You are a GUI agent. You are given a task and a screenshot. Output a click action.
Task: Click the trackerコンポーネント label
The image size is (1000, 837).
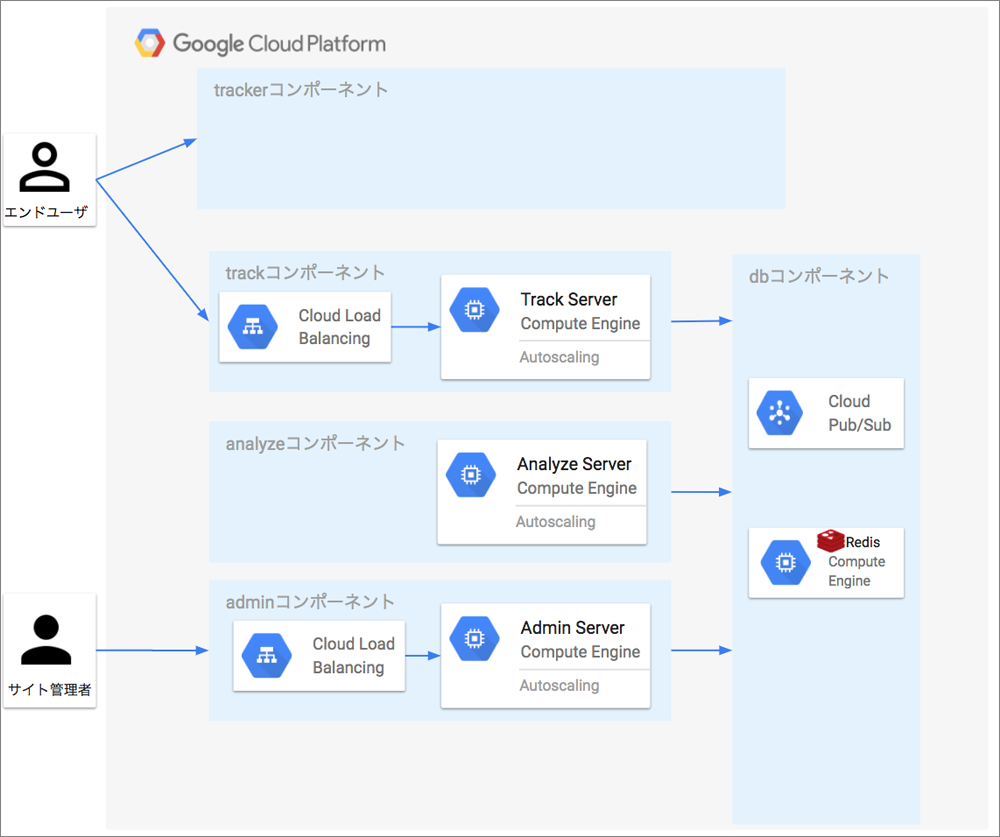coord(300,90)
